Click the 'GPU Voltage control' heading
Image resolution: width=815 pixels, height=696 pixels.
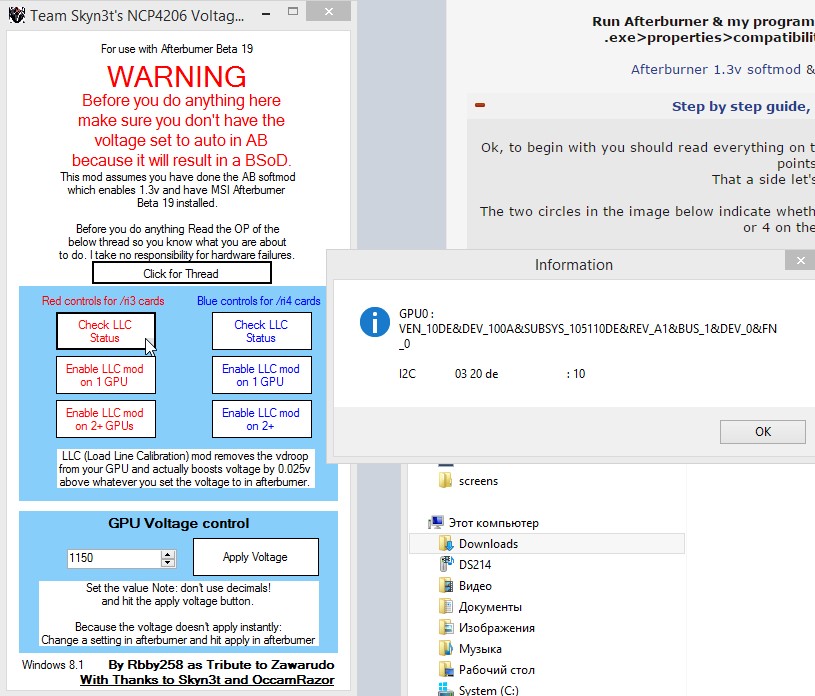click(179, 523)
